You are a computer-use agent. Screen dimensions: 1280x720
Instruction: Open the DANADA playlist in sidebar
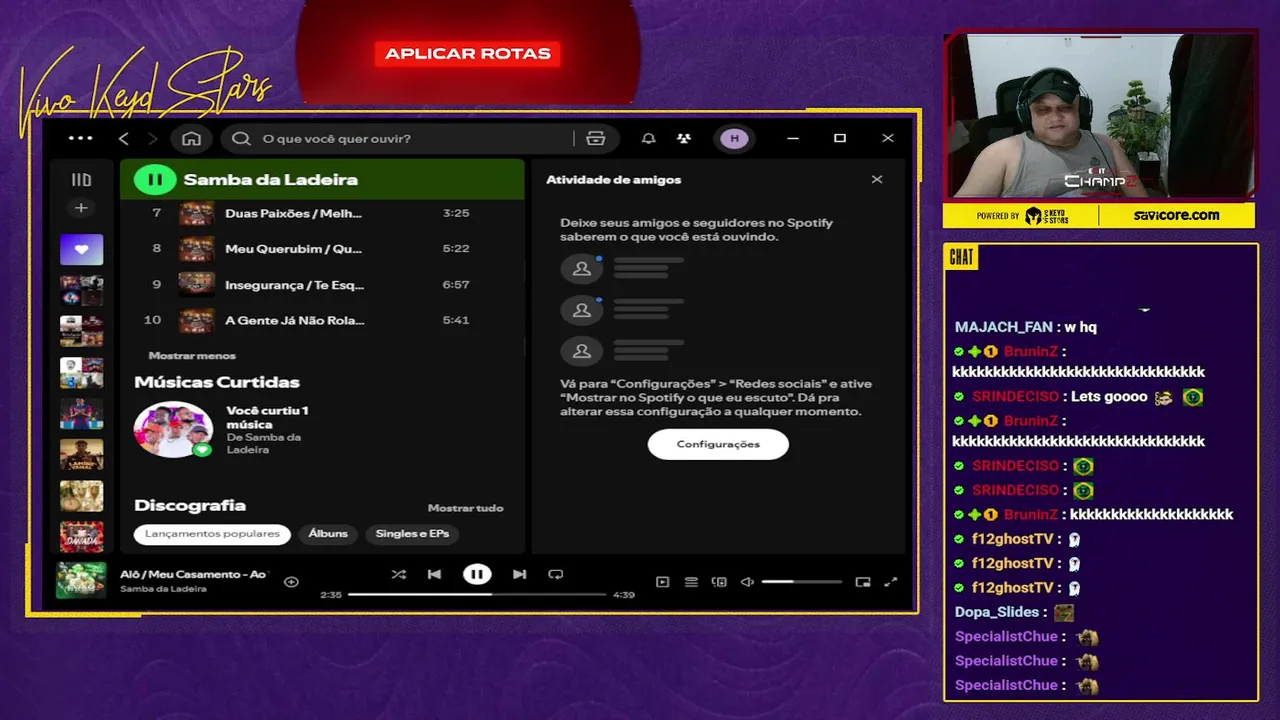point(81,537)
